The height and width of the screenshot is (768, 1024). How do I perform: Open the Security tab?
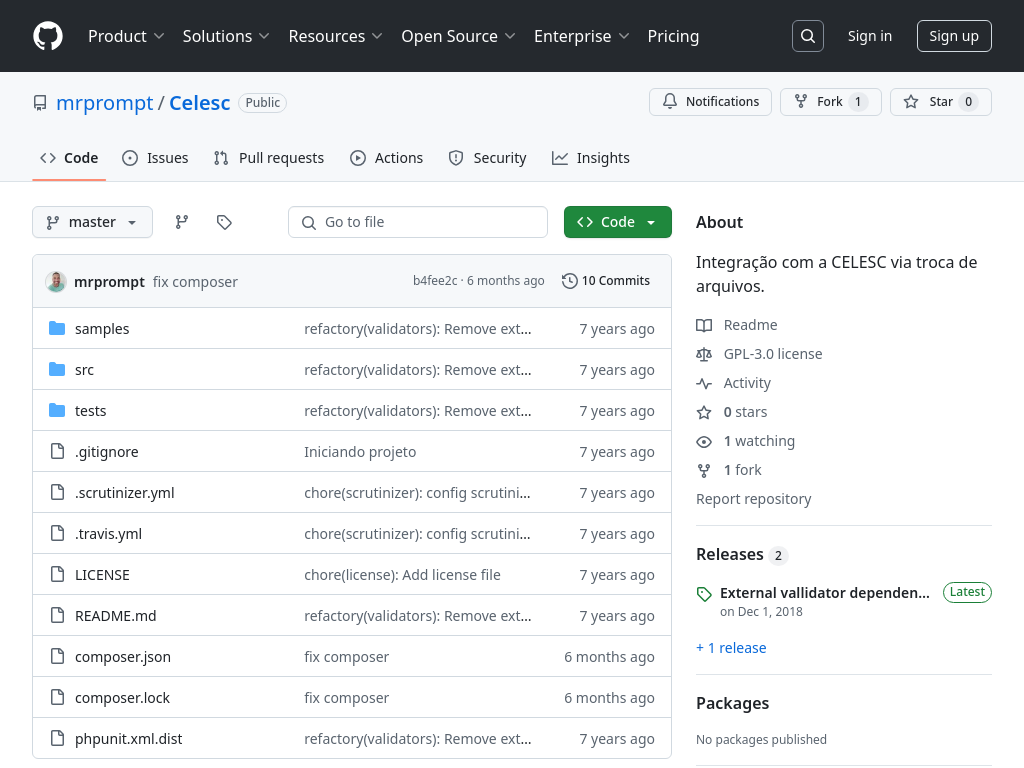[x=487, y=158]
